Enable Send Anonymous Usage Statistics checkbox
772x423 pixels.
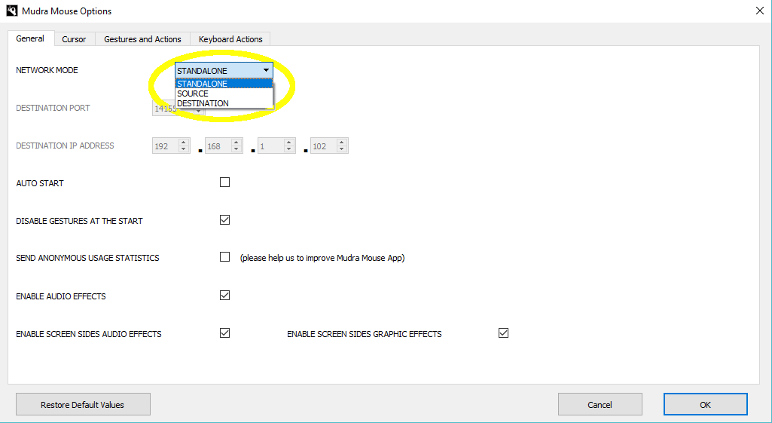click(225, 257)
